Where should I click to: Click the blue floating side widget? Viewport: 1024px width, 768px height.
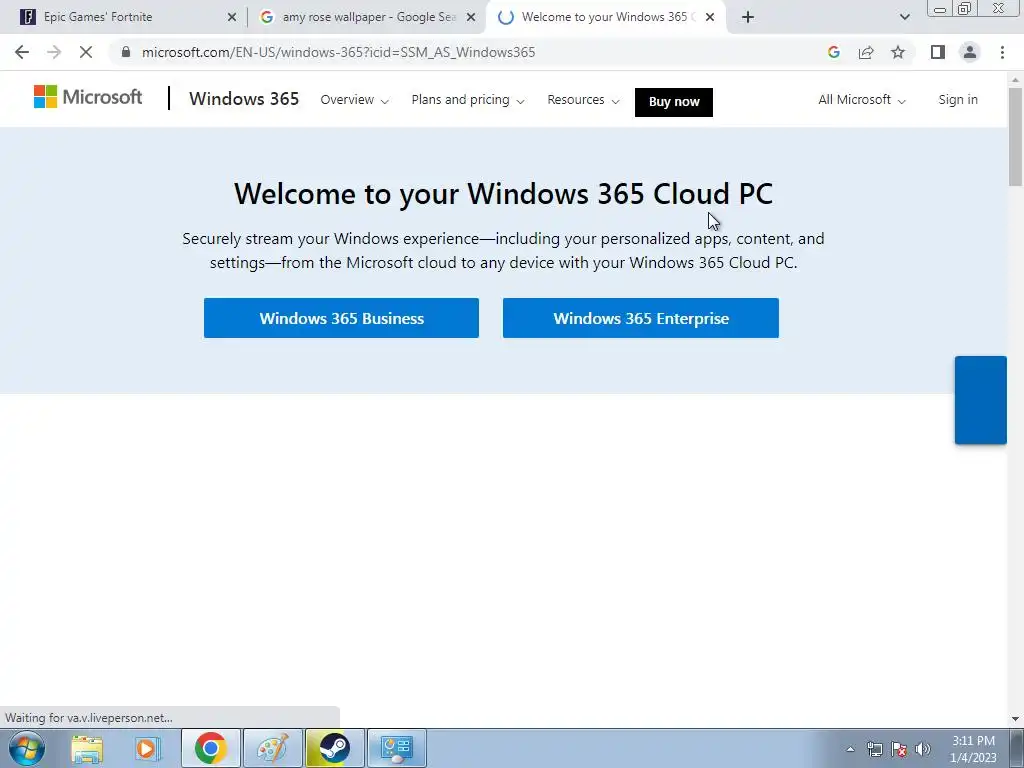[981, 400]
